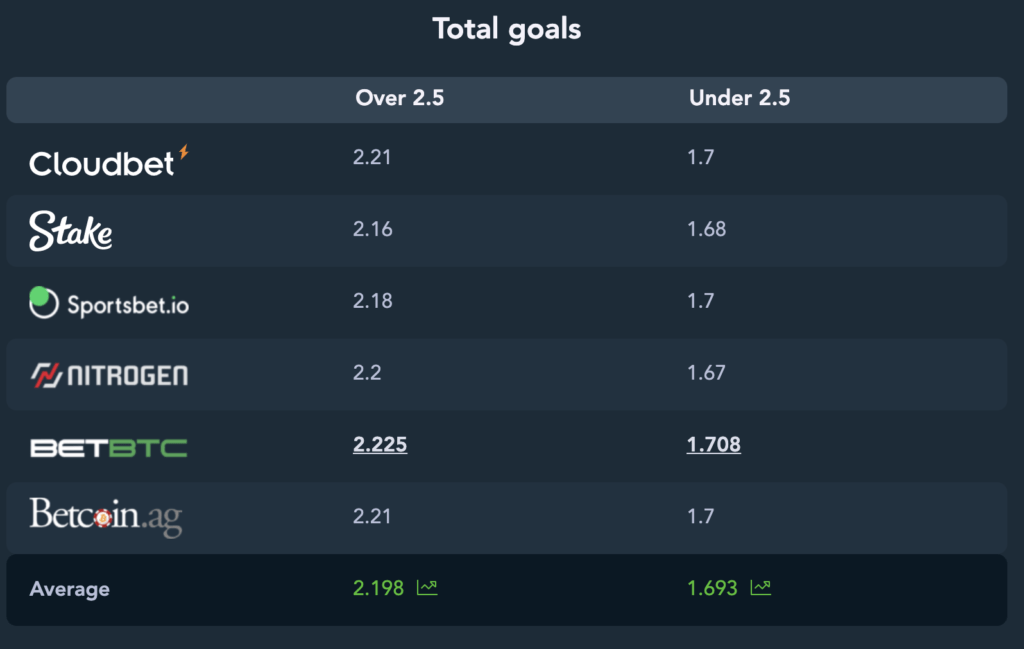This screenshot has height=649, width=1024.
Task: Select Stake Under 2.5 odds 1.68
Action: 707,229
